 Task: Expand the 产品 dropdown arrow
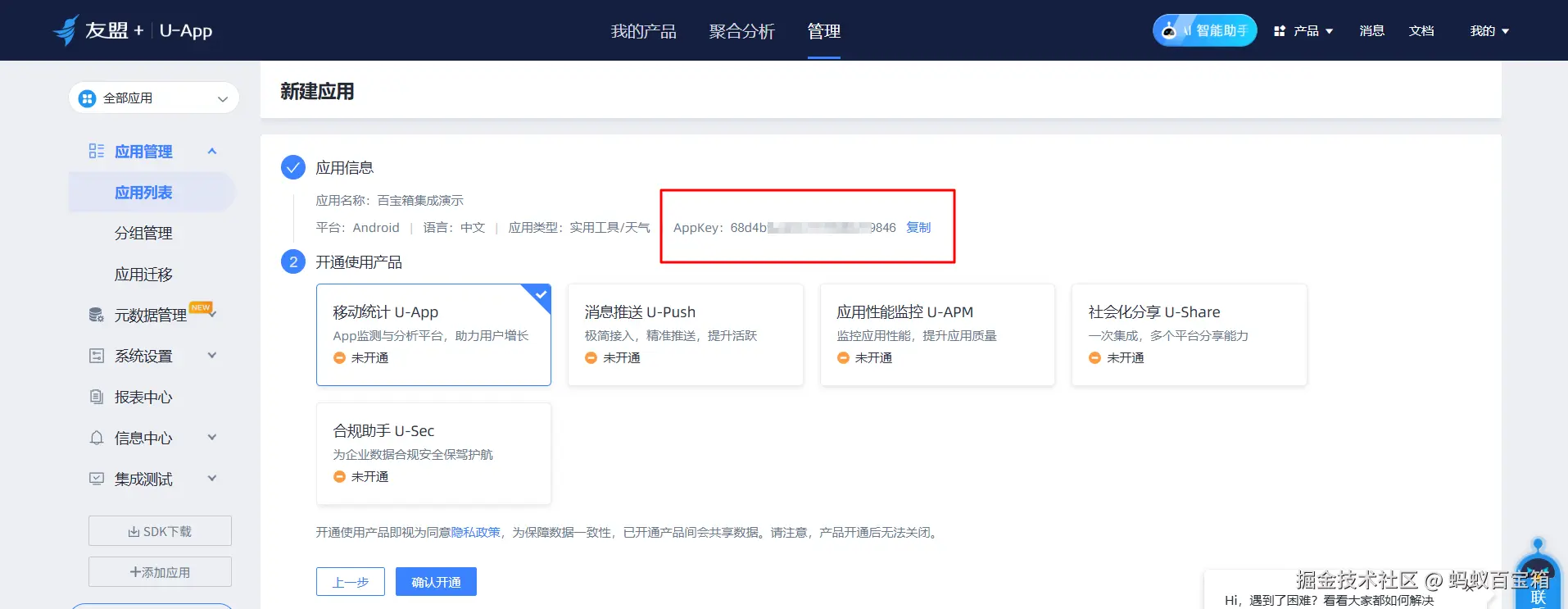1329,31
